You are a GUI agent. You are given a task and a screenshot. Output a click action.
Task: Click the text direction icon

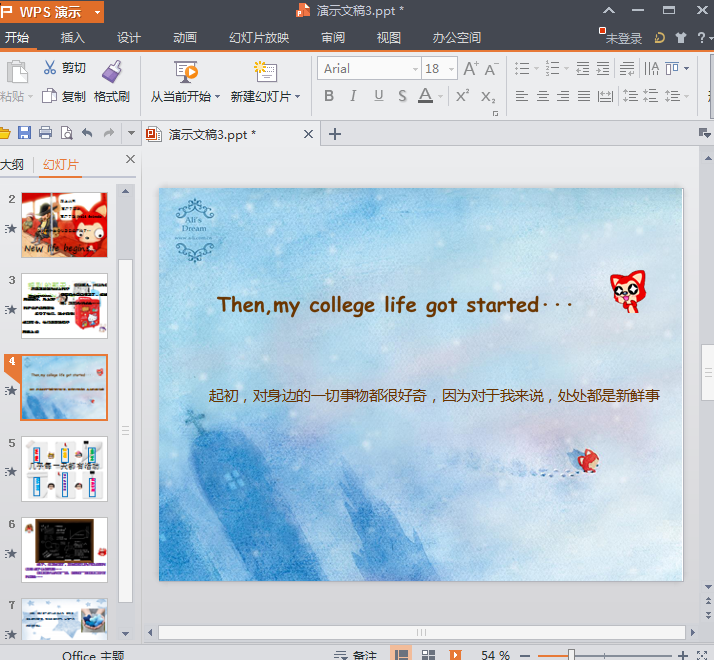[x=651, y=69]
